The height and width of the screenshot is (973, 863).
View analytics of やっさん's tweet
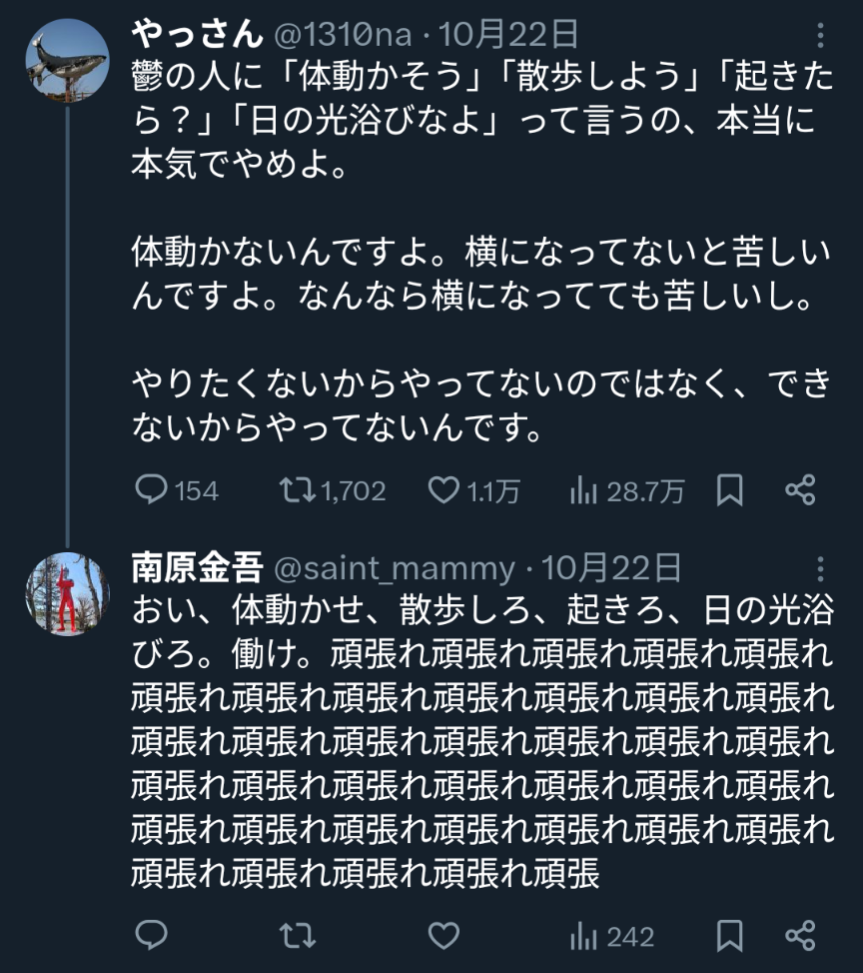584,490
